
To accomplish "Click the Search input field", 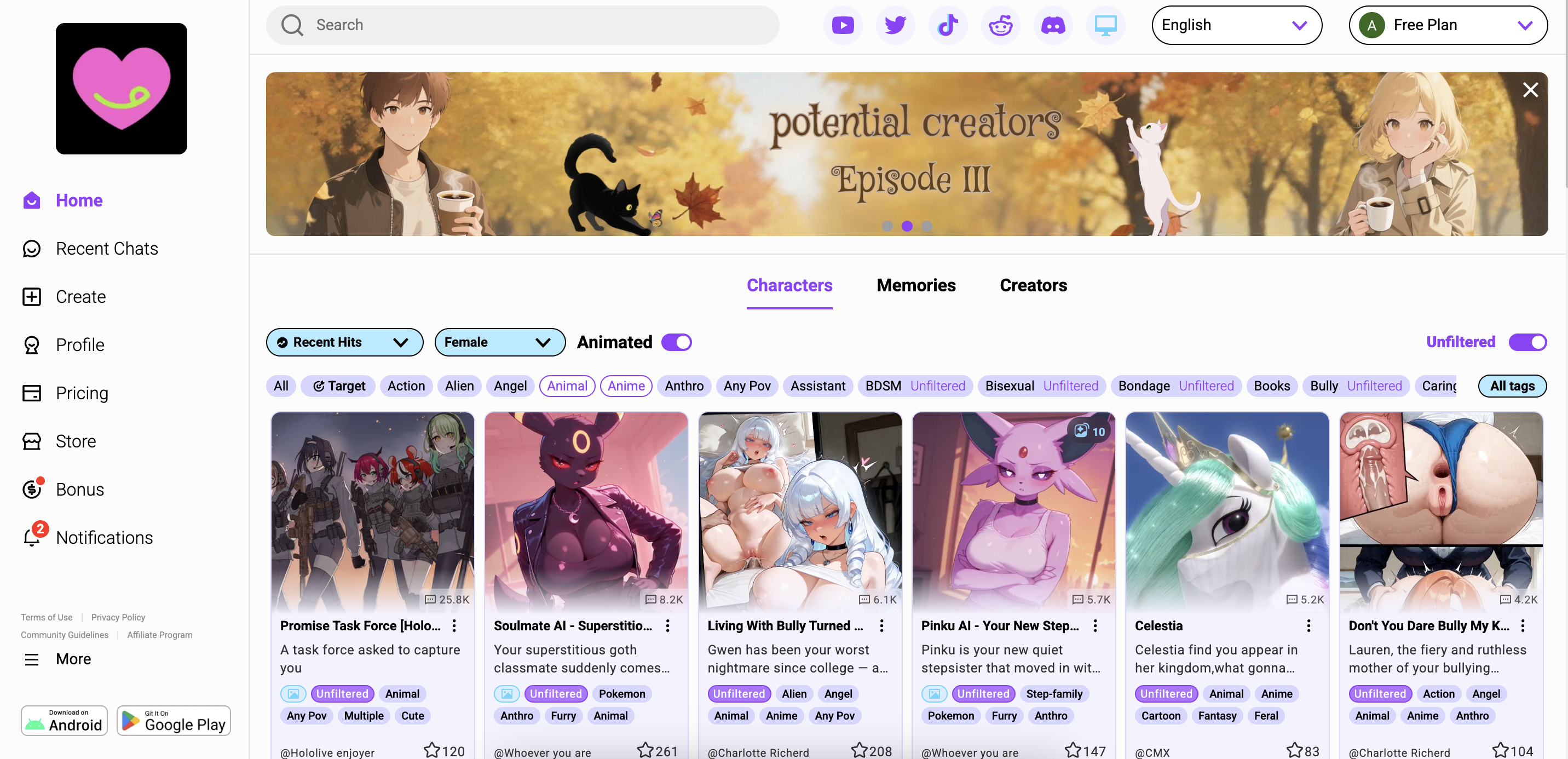I will pyautogui.click(x=523, y=25).
